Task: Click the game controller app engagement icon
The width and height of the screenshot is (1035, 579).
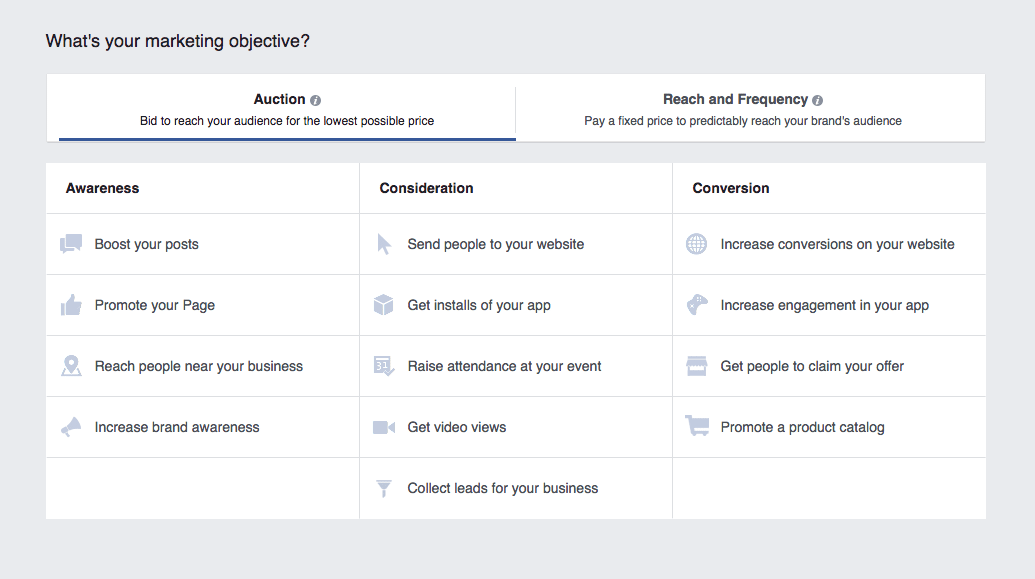Action: [x=697, y=305]
